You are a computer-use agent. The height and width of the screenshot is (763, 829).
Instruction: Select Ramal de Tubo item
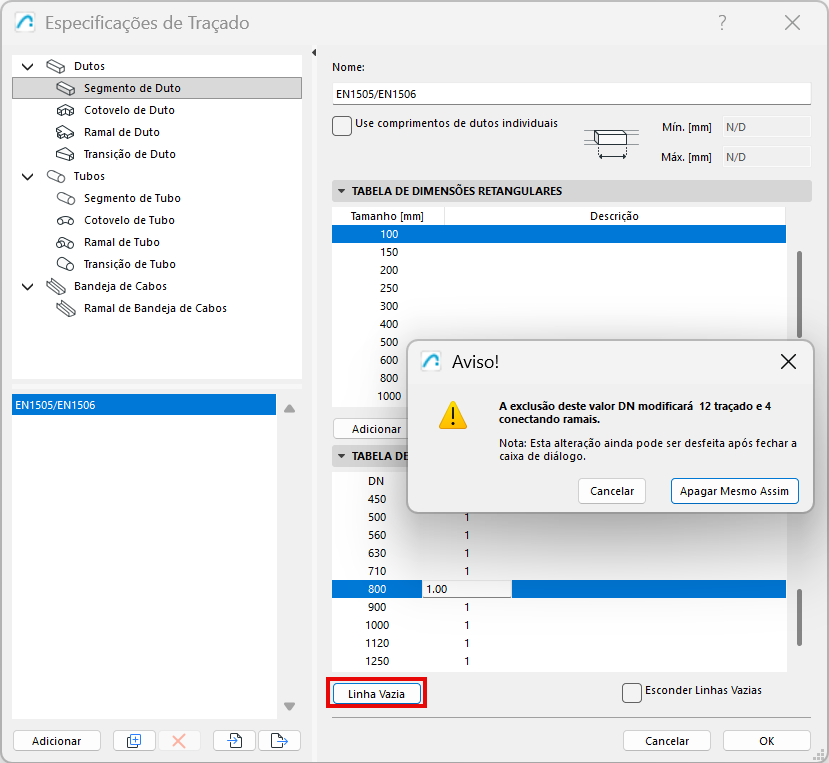coord(122,242)
